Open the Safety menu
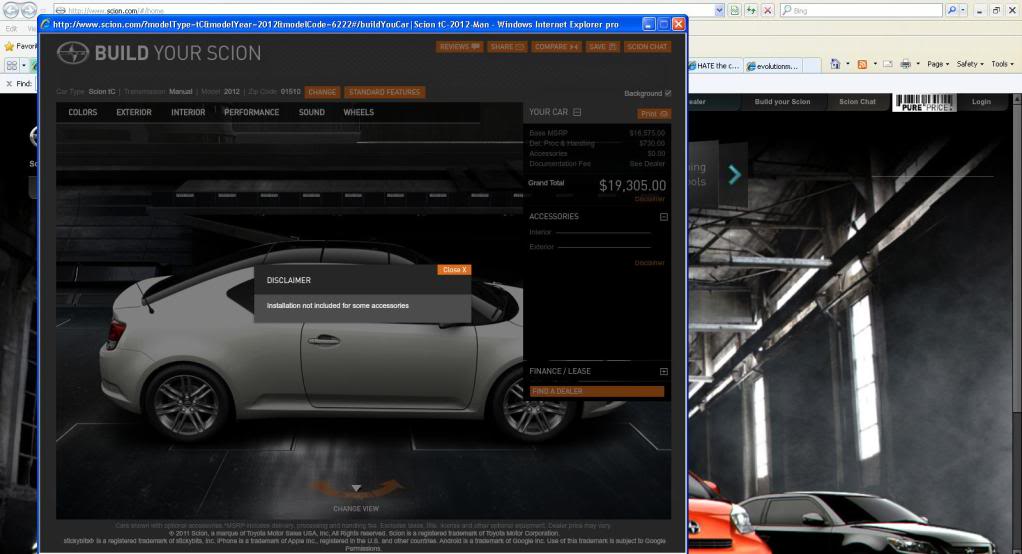This screenshot has width=1022, height=554. coord(970,64)
